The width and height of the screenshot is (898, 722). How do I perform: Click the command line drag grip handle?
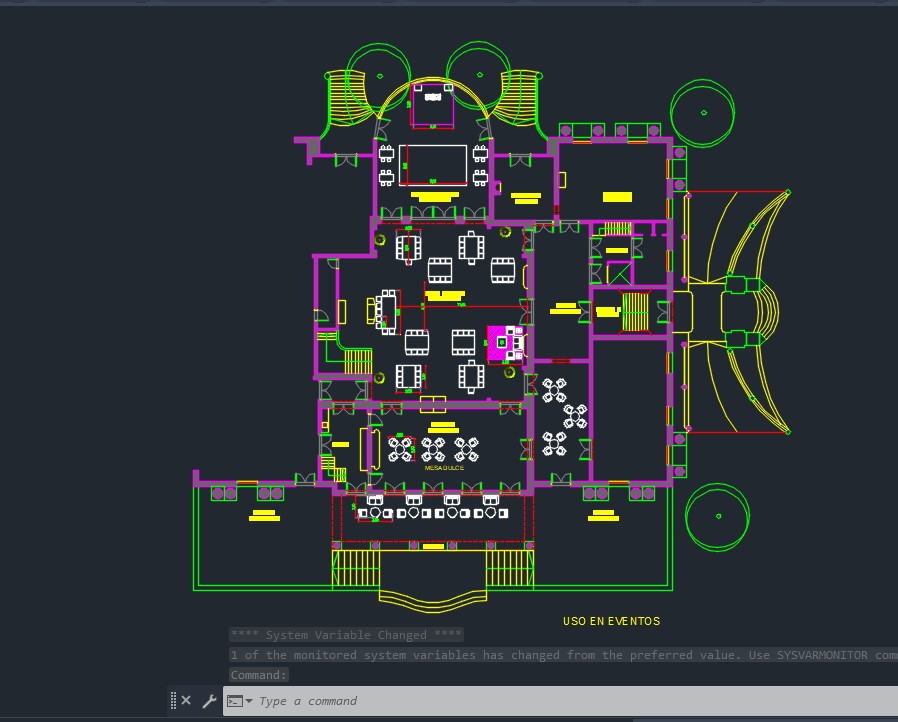point(173,701)
